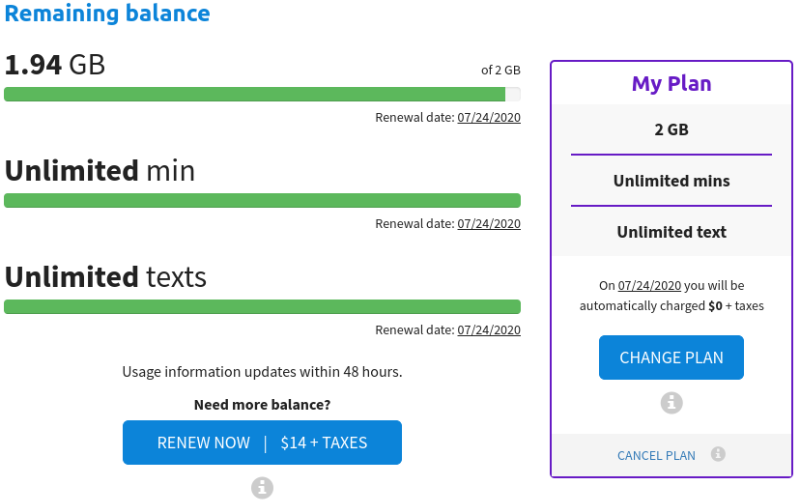Click 'Usage information updates within 48 hours' text

pyautogui.click(x=262, y=371)
